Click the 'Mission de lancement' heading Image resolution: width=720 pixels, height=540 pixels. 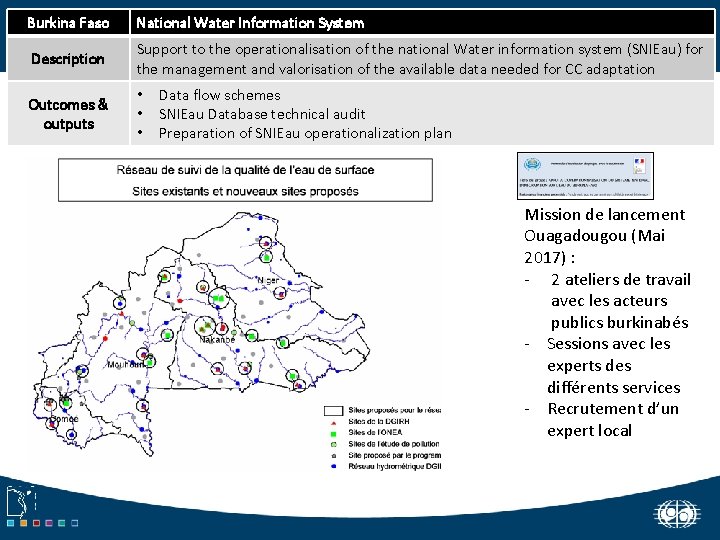[x=605, y=214]
